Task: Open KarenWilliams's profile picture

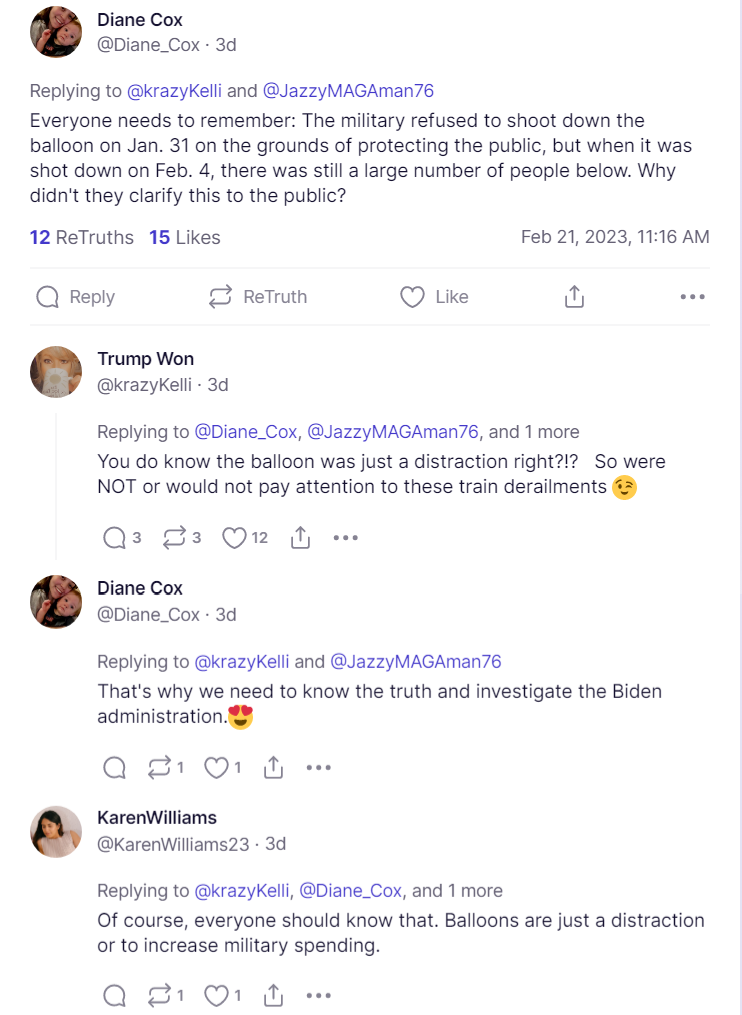Action: pyautogui.click(x=56, y=832)
